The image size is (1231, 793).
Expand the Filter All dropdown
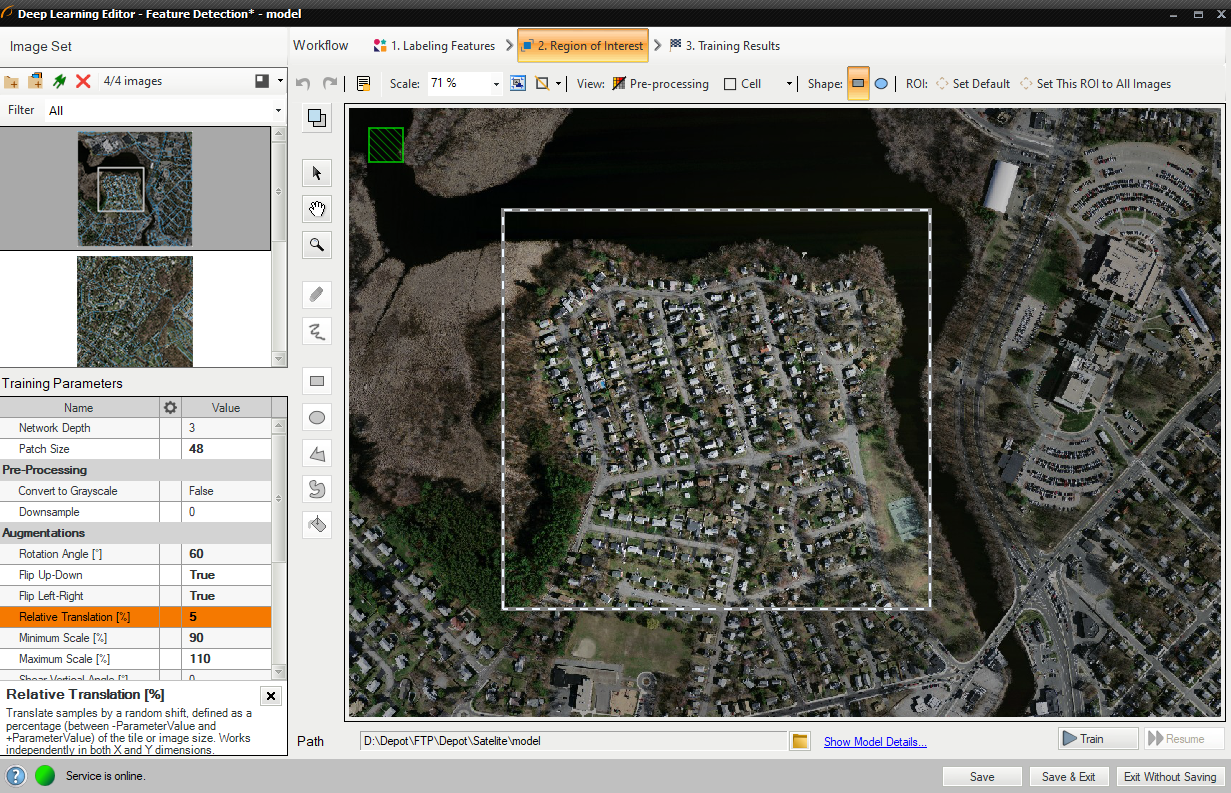[x=278, y=110]
